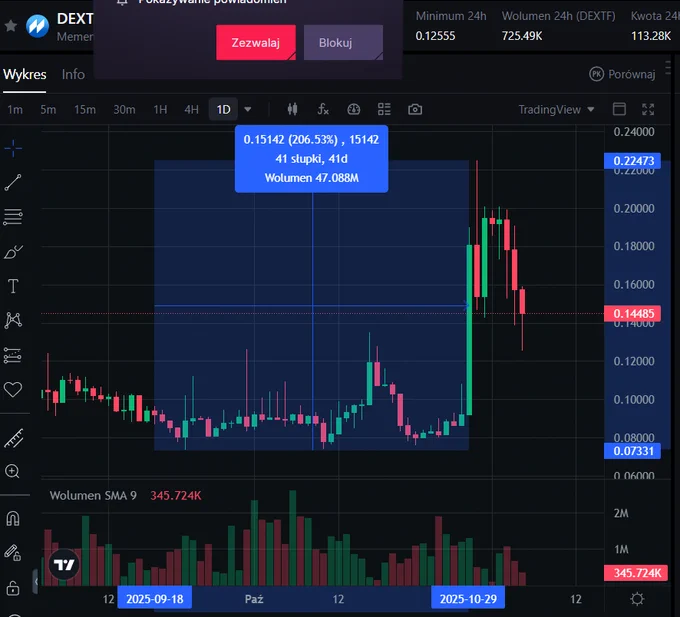Activate the zoom-in magnifier tool
Screen dimensions: 680x617
pos(13,471)
